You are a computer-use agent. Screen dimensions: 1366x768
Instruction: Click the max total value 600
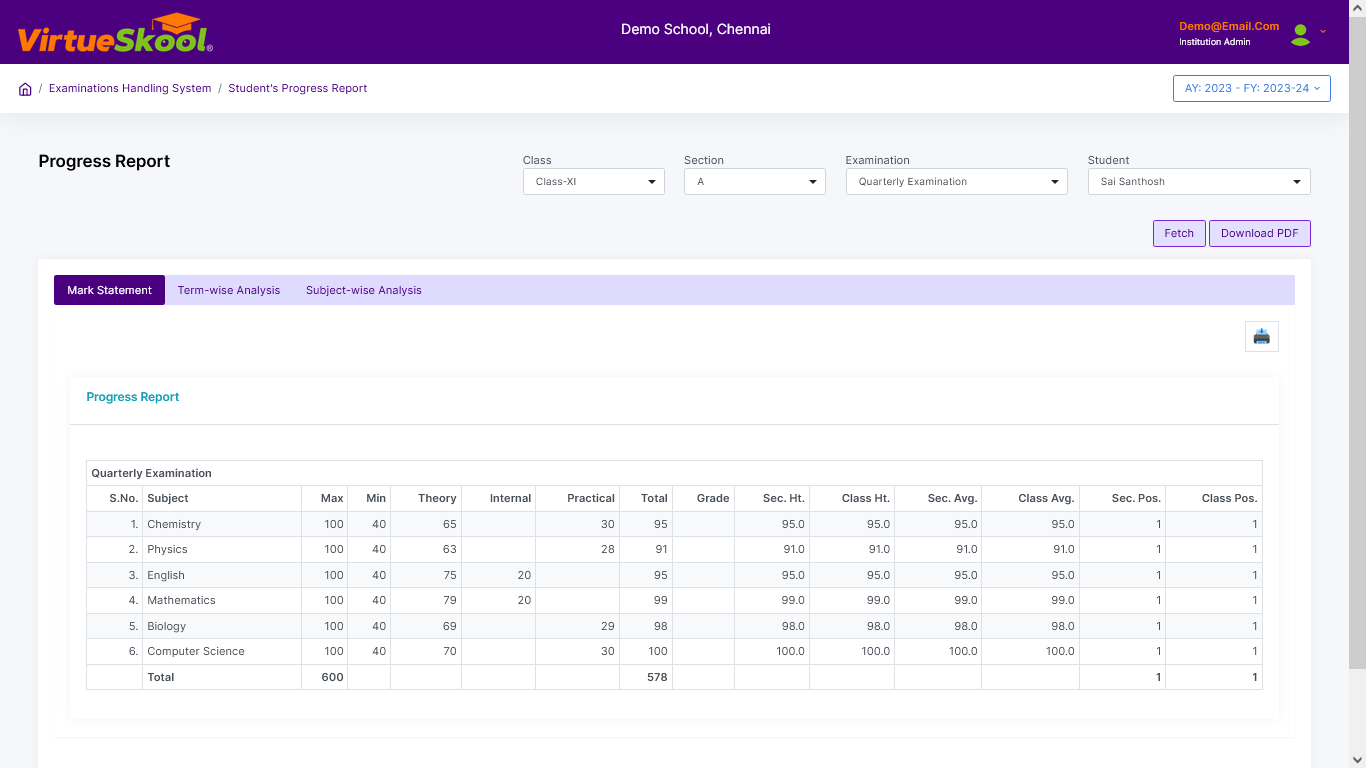333,677
